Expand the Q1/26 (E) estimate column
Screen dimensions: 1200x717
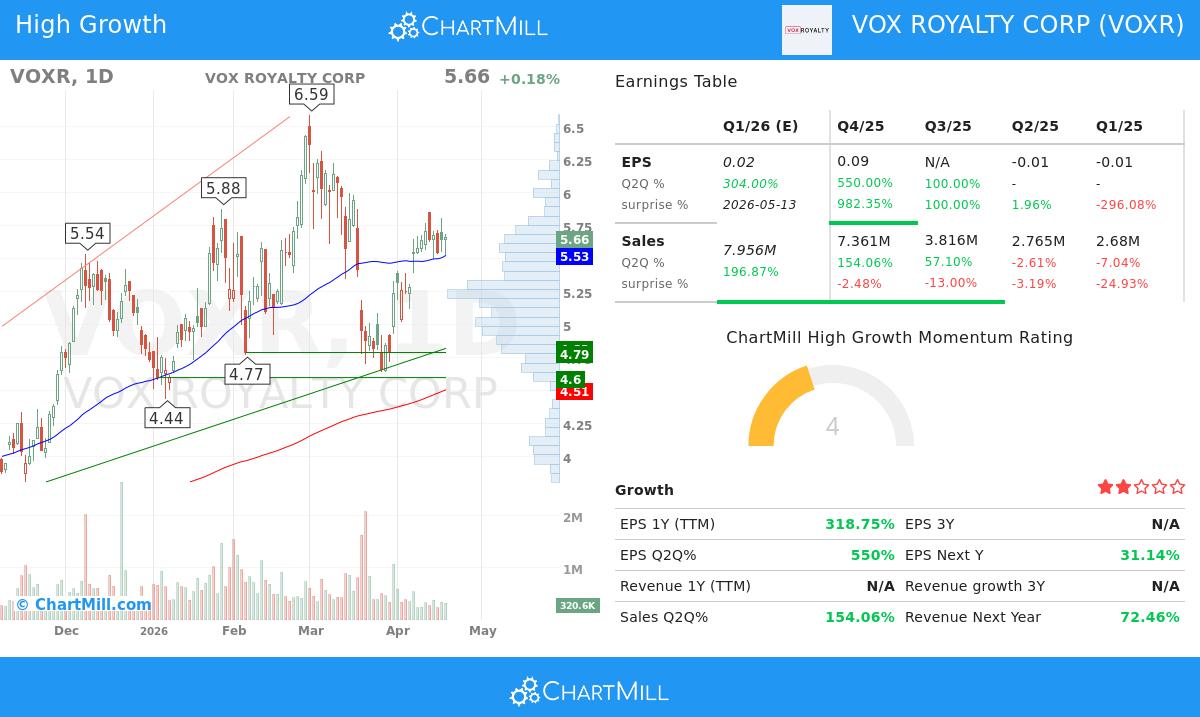760,126
